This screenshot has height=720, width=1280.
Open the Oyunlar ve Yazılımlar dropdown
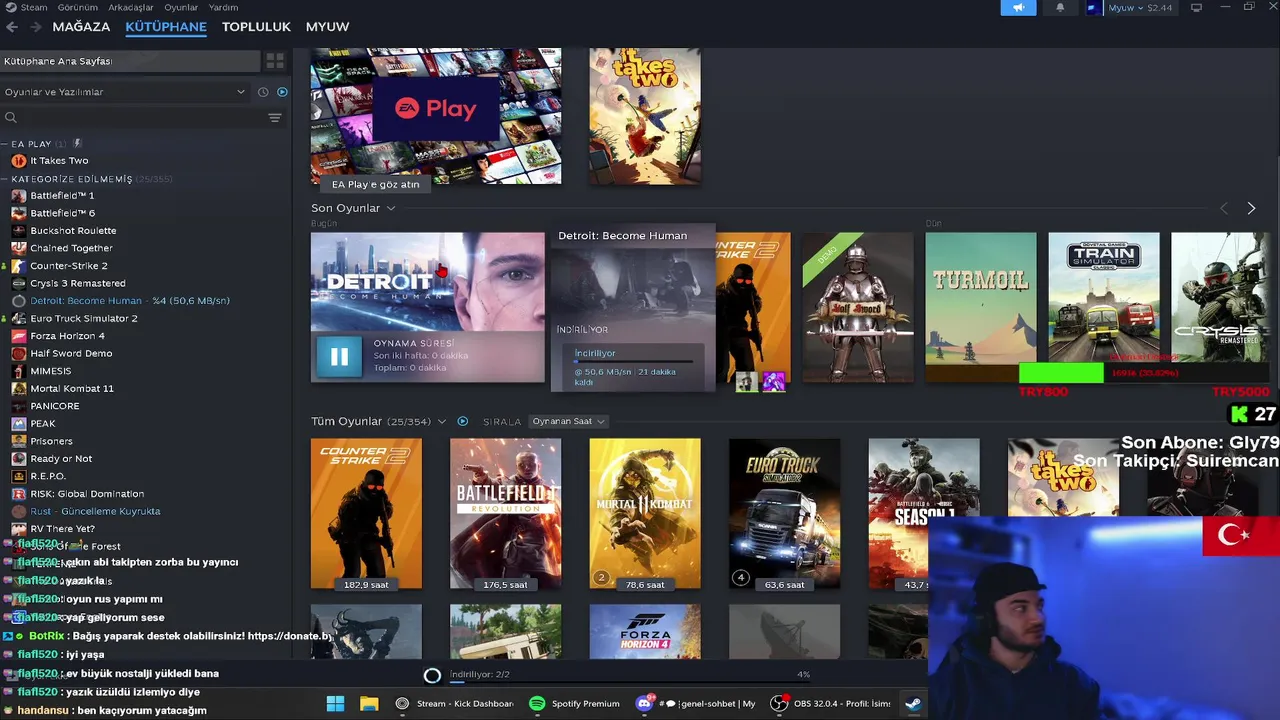pyautogui.click(x=125, y=92)
